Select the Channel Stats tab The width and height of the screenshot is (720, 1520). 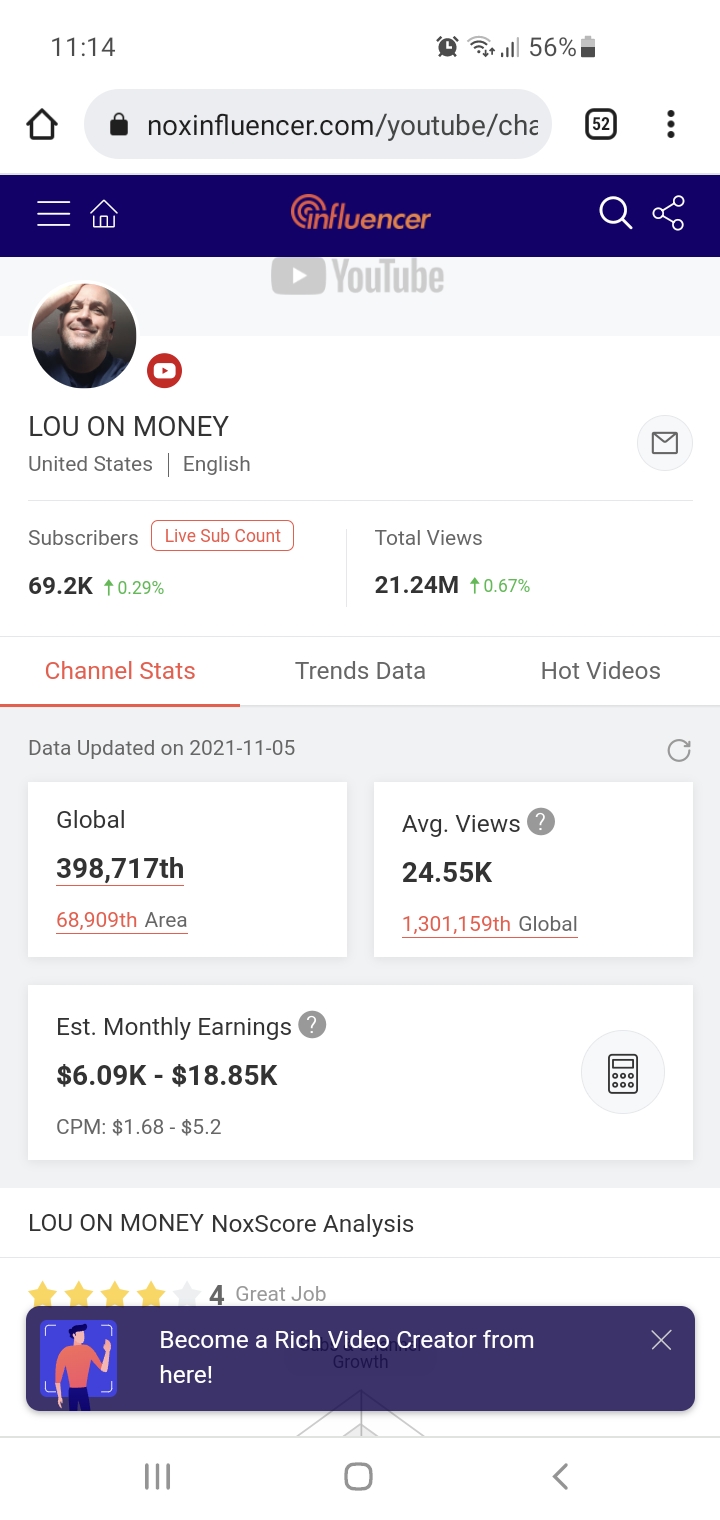(x=120, y=671)
